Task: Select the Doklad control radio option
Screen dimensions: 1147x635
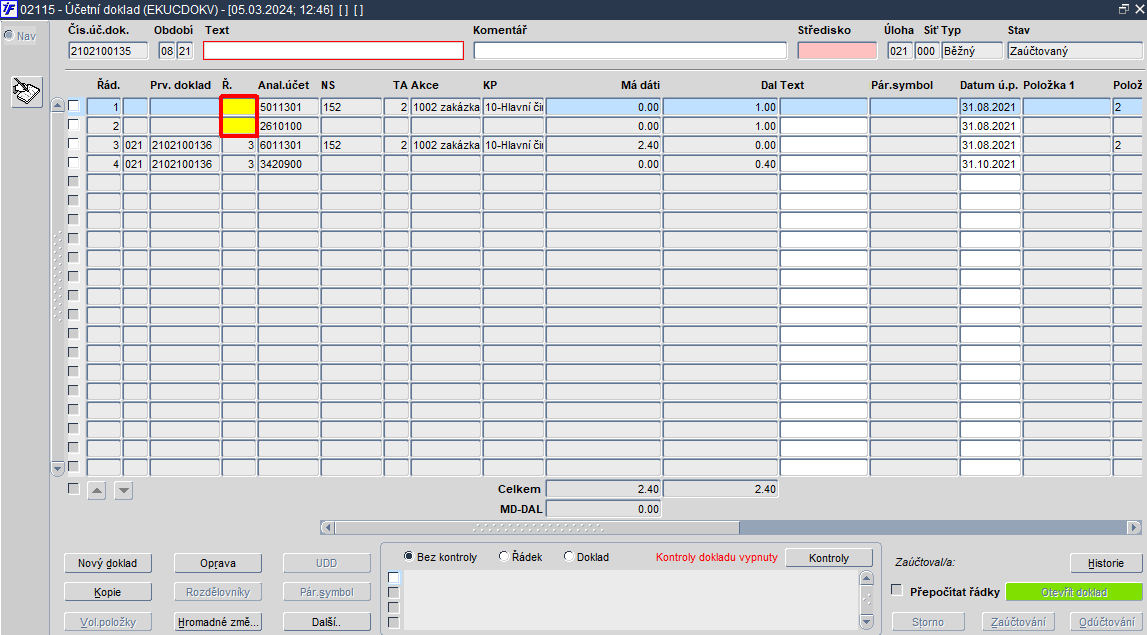Action: pos(568,557)
